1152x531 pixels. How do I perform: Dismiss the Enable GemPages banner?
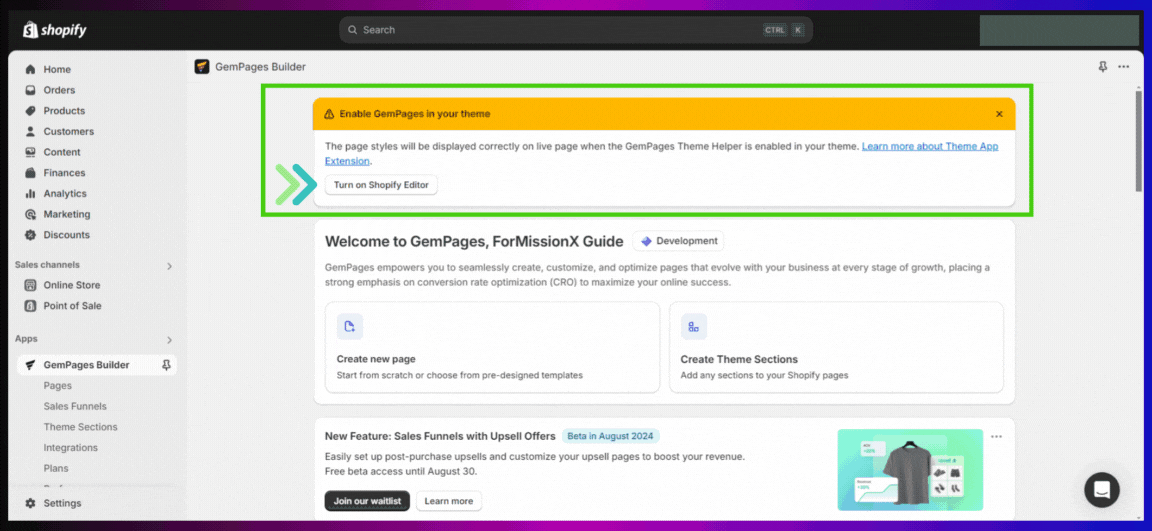pyautogui.click(x=999, y=114)
